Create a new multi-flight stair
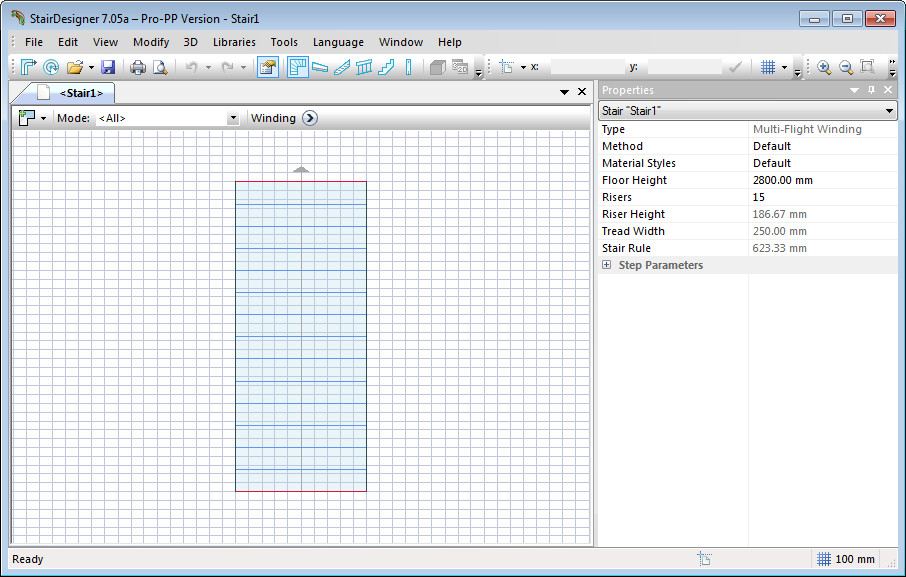The width and height of the screenshot is (906, 577). click(28, 67)
